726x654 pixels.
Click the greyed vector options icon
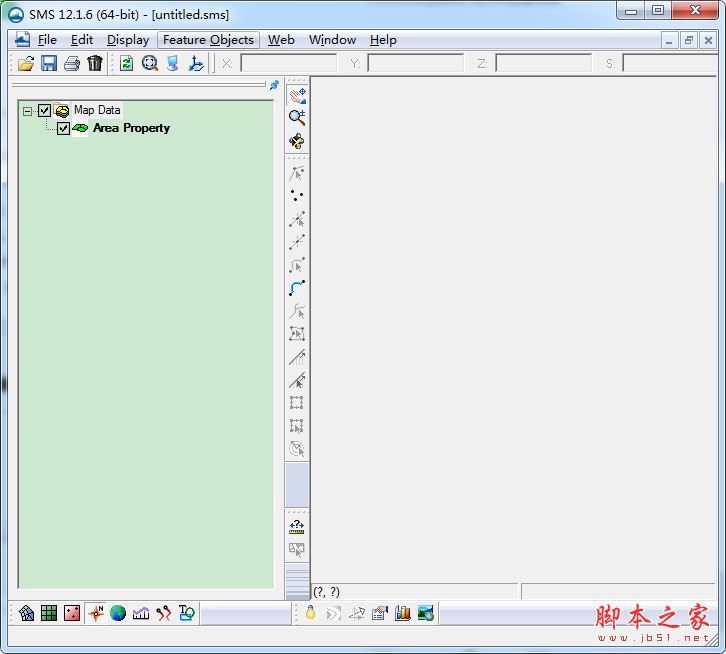tap(357, 613)
